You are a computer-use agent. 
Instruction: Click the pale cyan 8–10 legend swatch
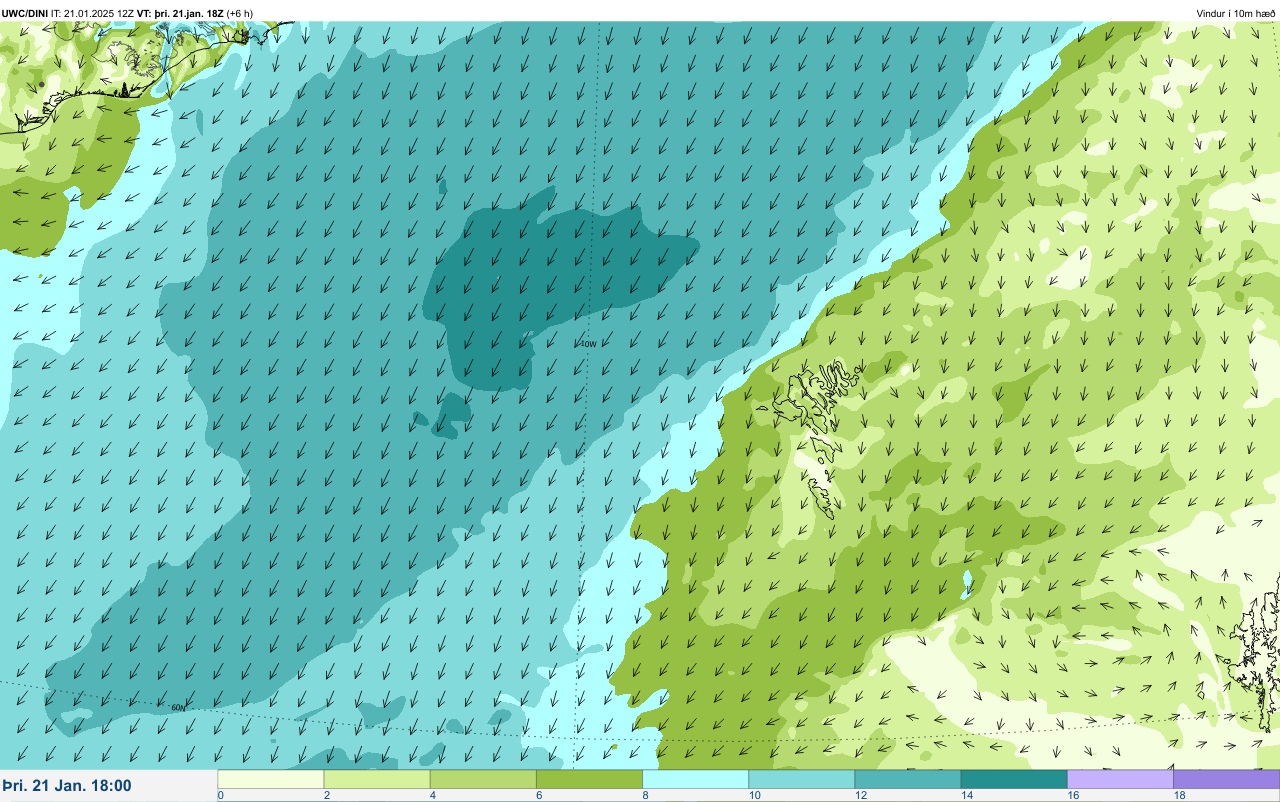pos(695,779)
